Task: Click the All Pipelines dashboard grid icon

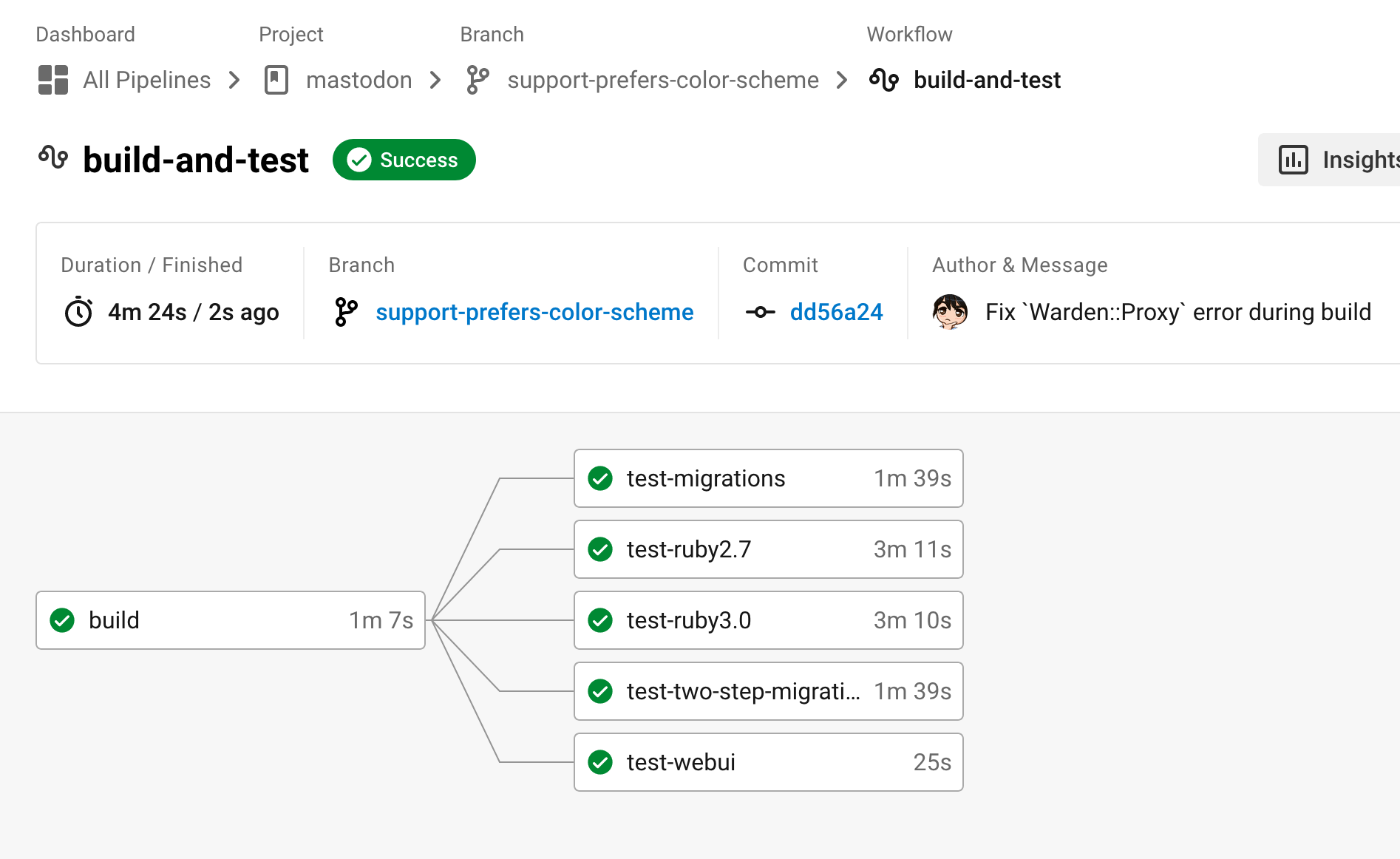Action: (x=53, y=80)
